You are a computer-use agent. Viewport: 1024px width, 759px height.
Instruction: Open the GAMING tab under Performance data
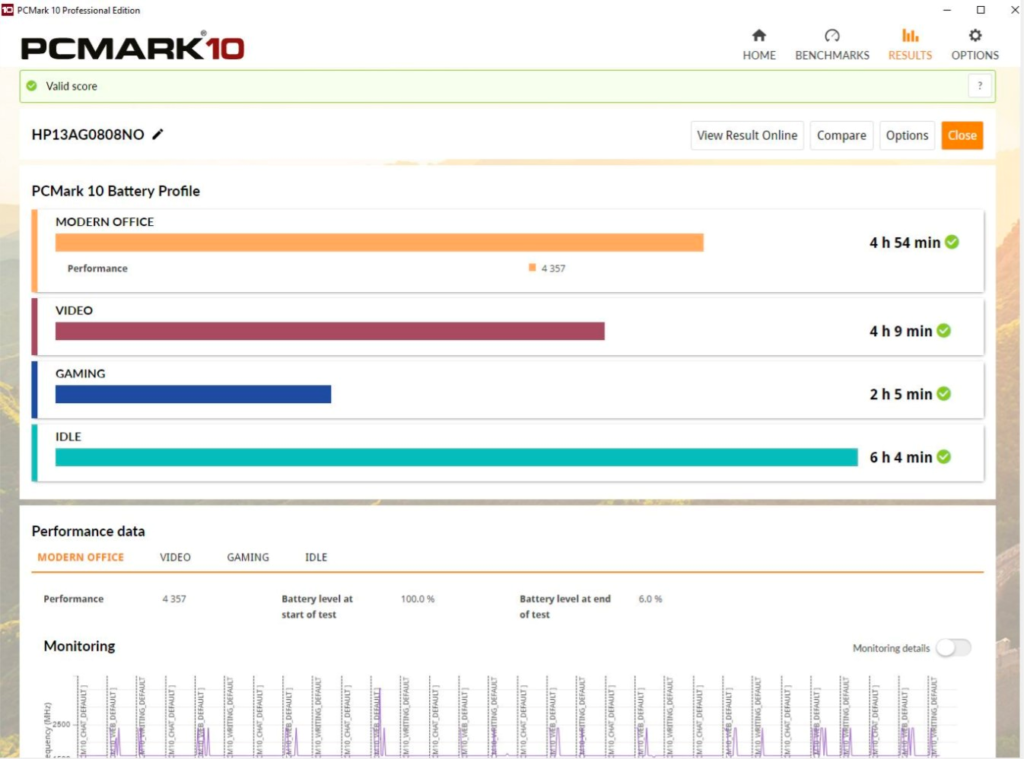248,557
